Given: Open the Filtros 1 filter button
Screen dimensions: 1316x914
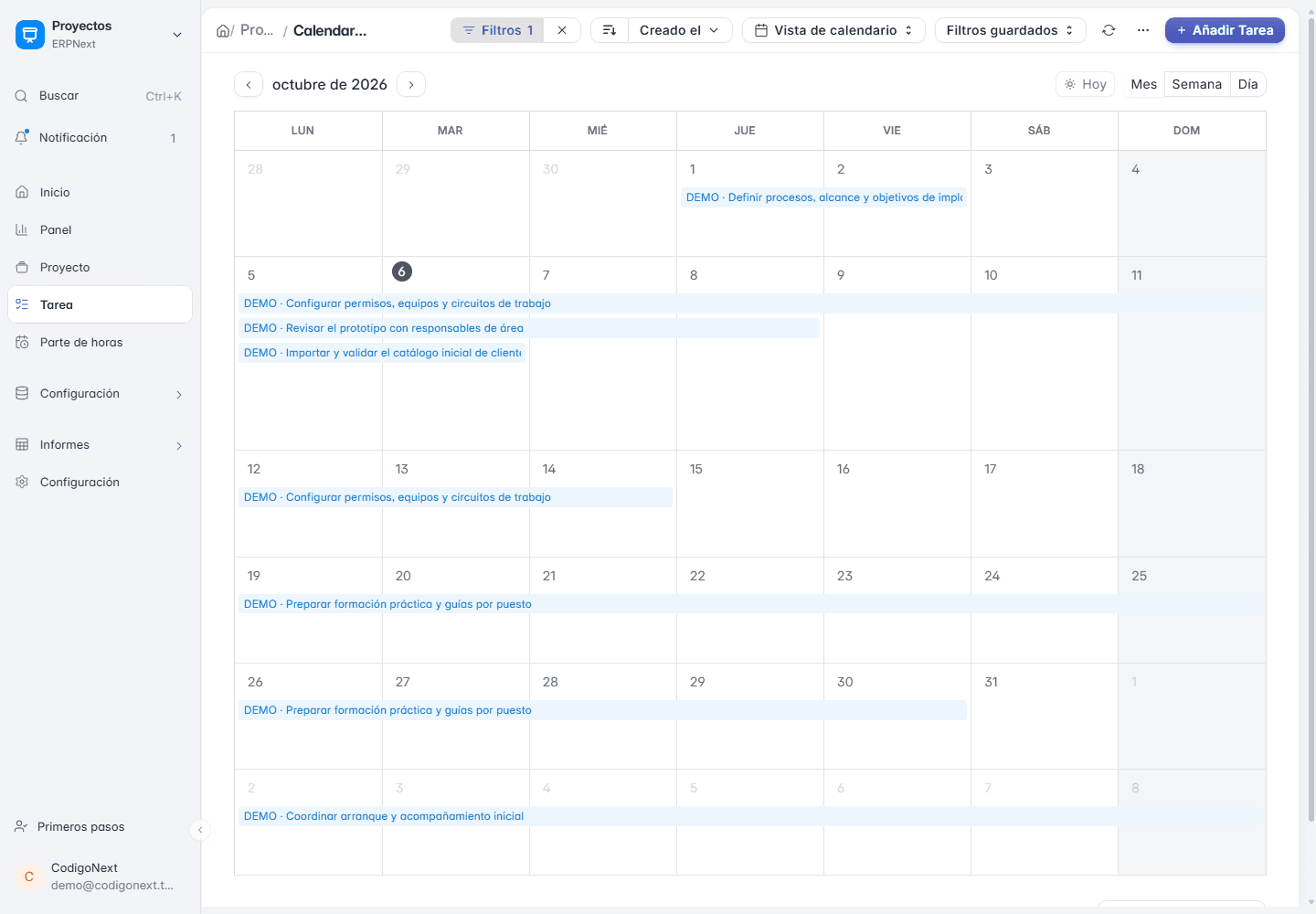Looking at the screenshot, I should (x=497, y=30).
